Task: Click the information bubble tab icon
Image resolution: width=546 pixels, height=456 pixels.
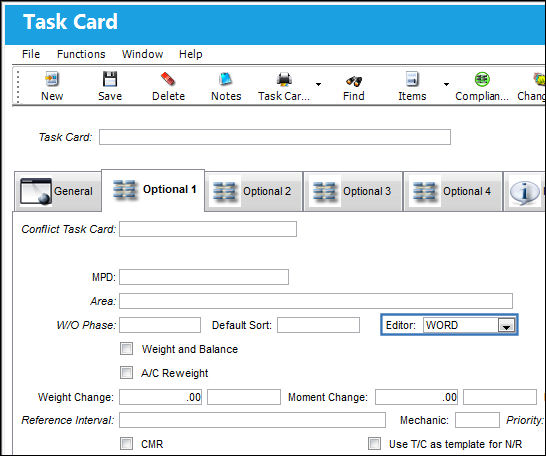Action: tap(524, 192)
